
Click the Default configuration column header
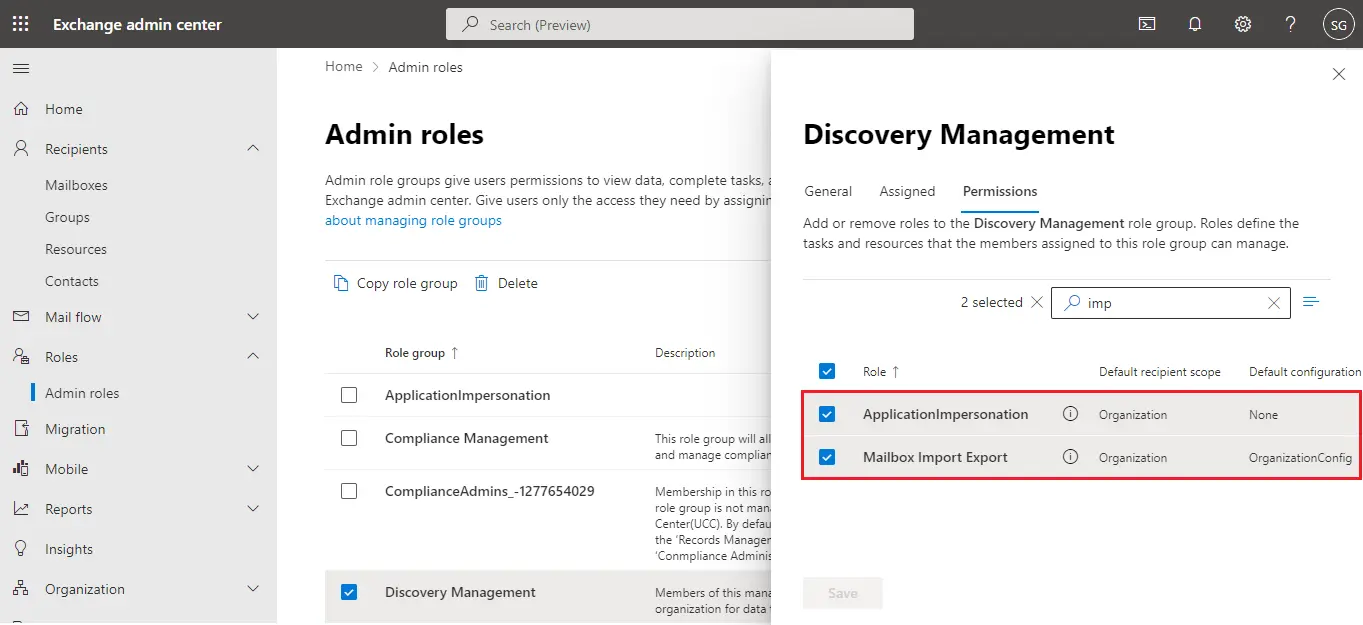tap(1305, 371)
